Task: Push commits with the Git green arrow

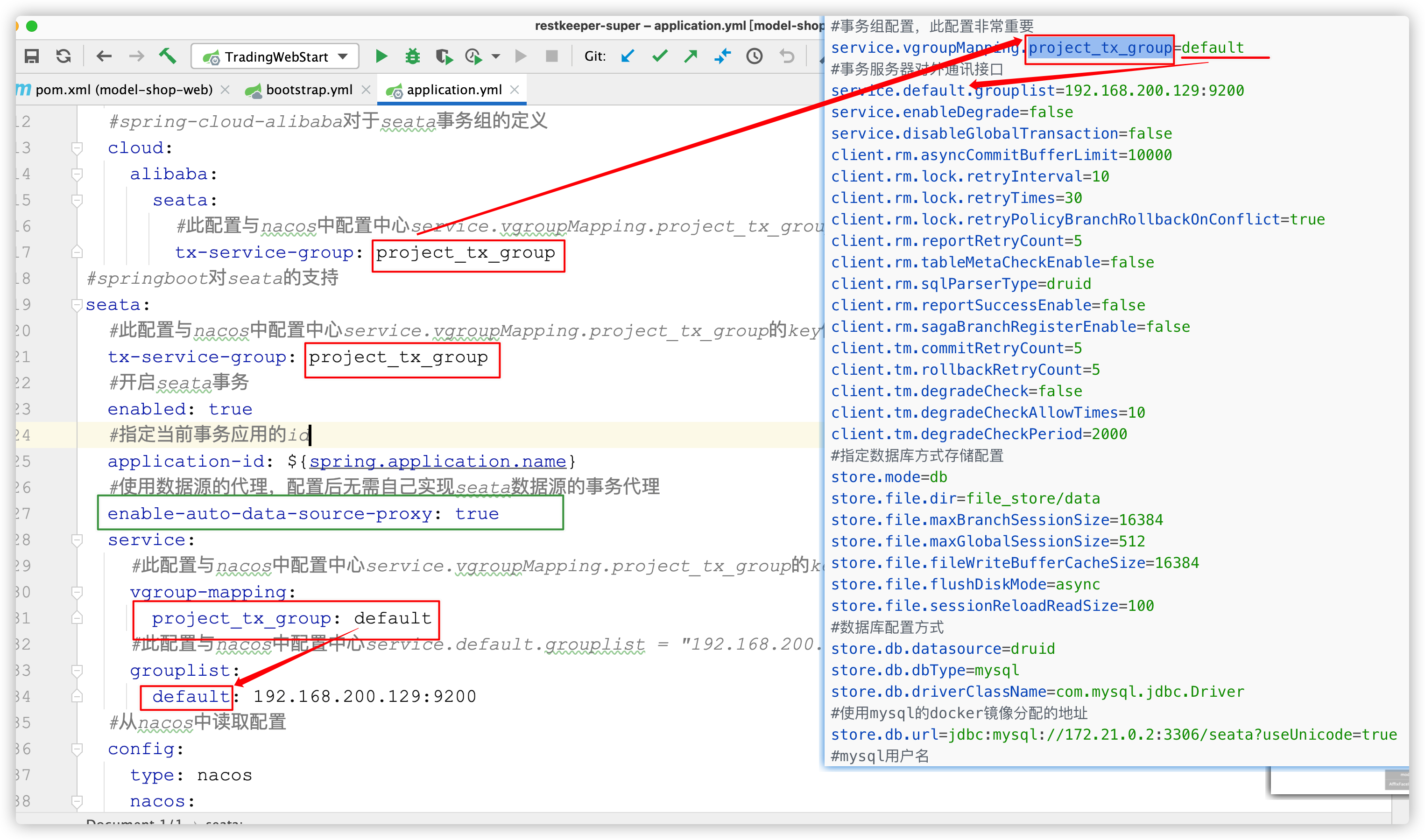Action: tap(691, 56)
